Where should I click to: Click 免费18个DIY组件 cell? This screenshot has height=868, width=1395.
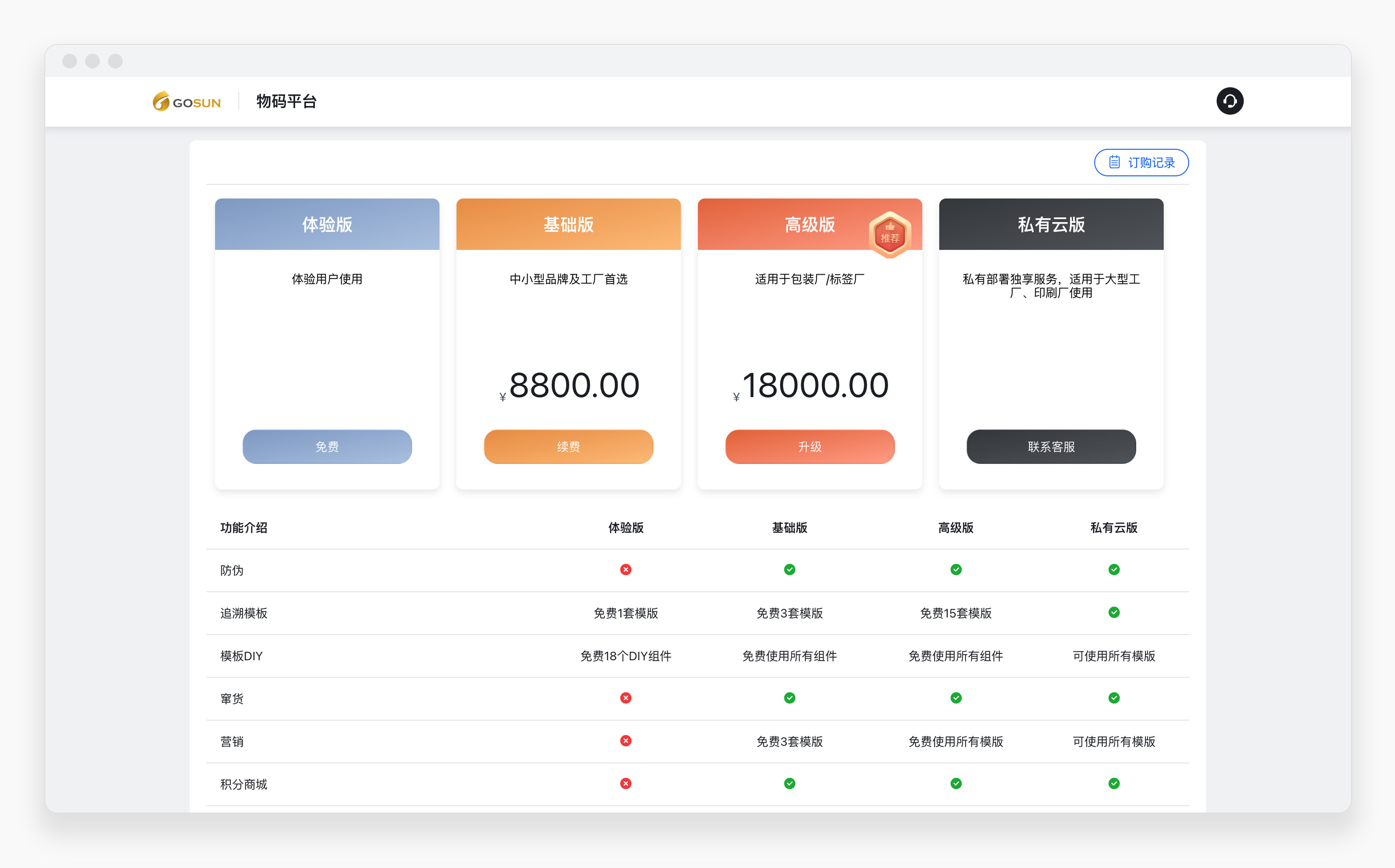click(626, 656)
